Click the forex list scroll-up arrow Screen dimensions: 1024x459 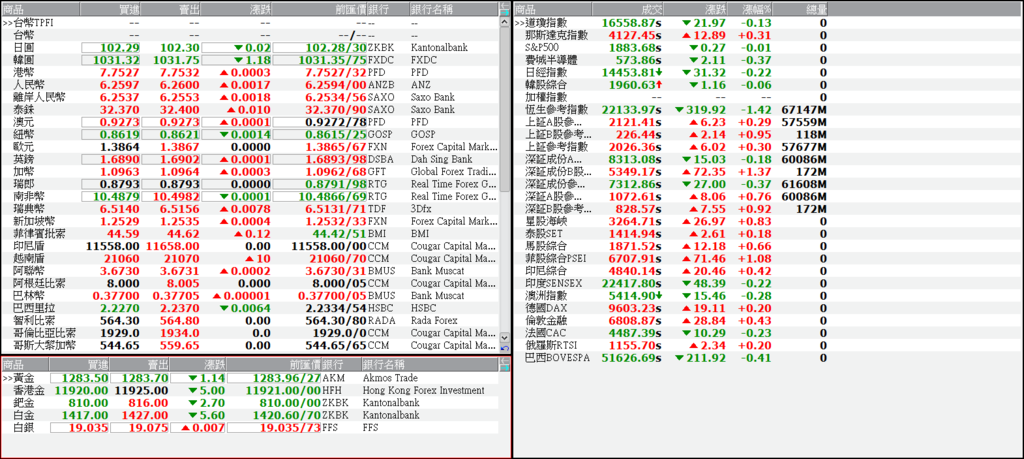click(x=505, y=22)
